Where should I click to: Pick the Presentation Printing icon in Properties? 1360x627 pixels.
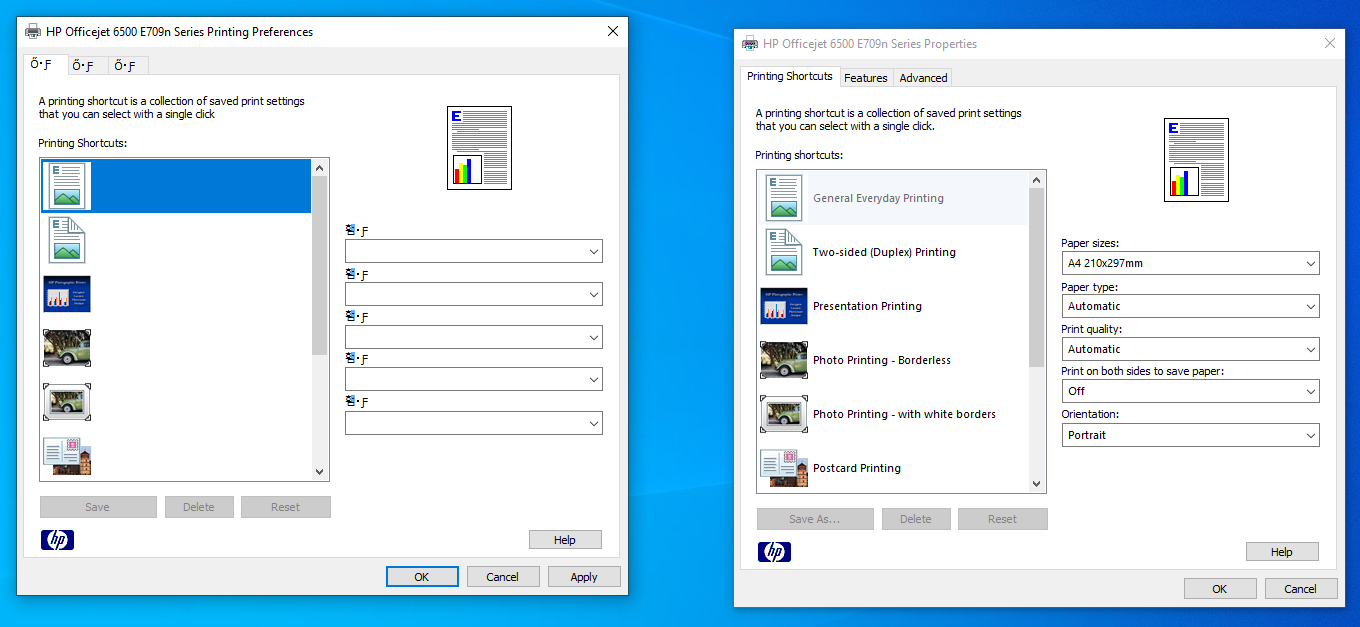(783, 306)
